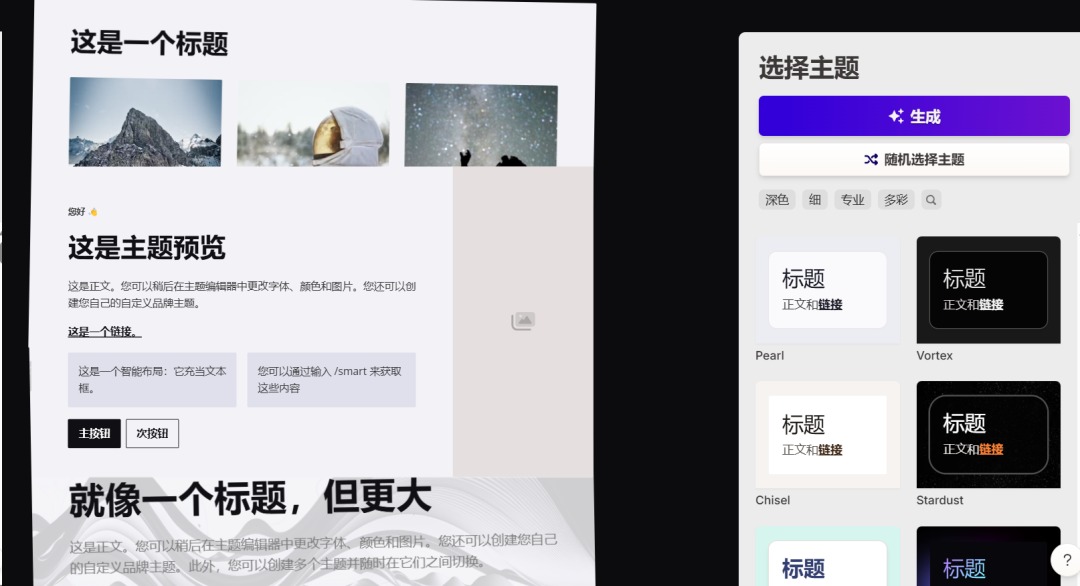Open theme search magnifier icon
Image resolution: width=1080 pixels, height=586 pixels.
click(x=931, y=200)
